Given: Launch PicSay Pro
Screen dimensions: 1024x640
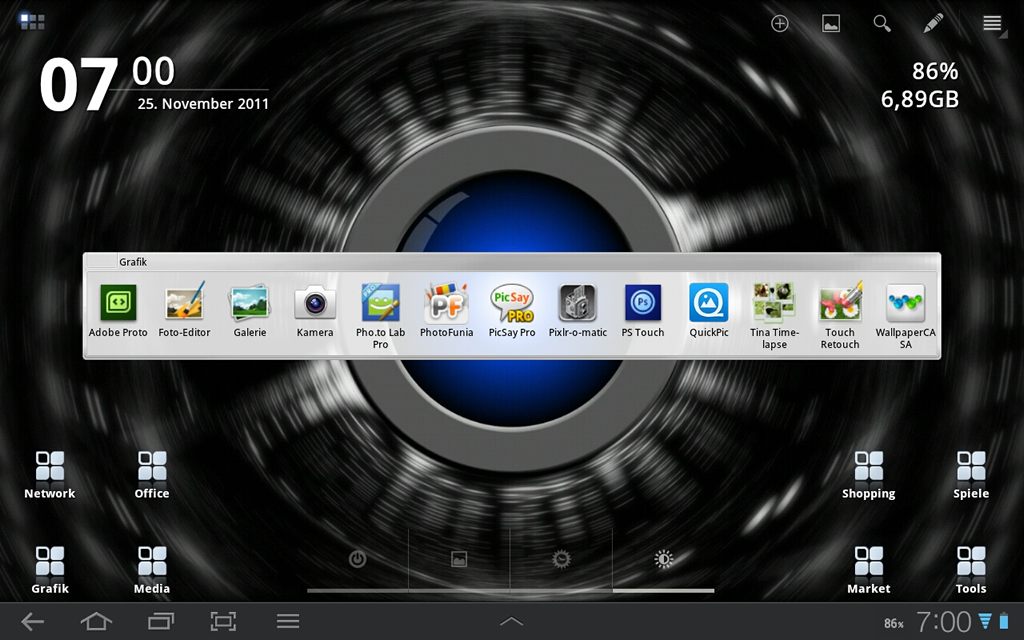Looking at the screenshot, I should click(x=512, y=311).
